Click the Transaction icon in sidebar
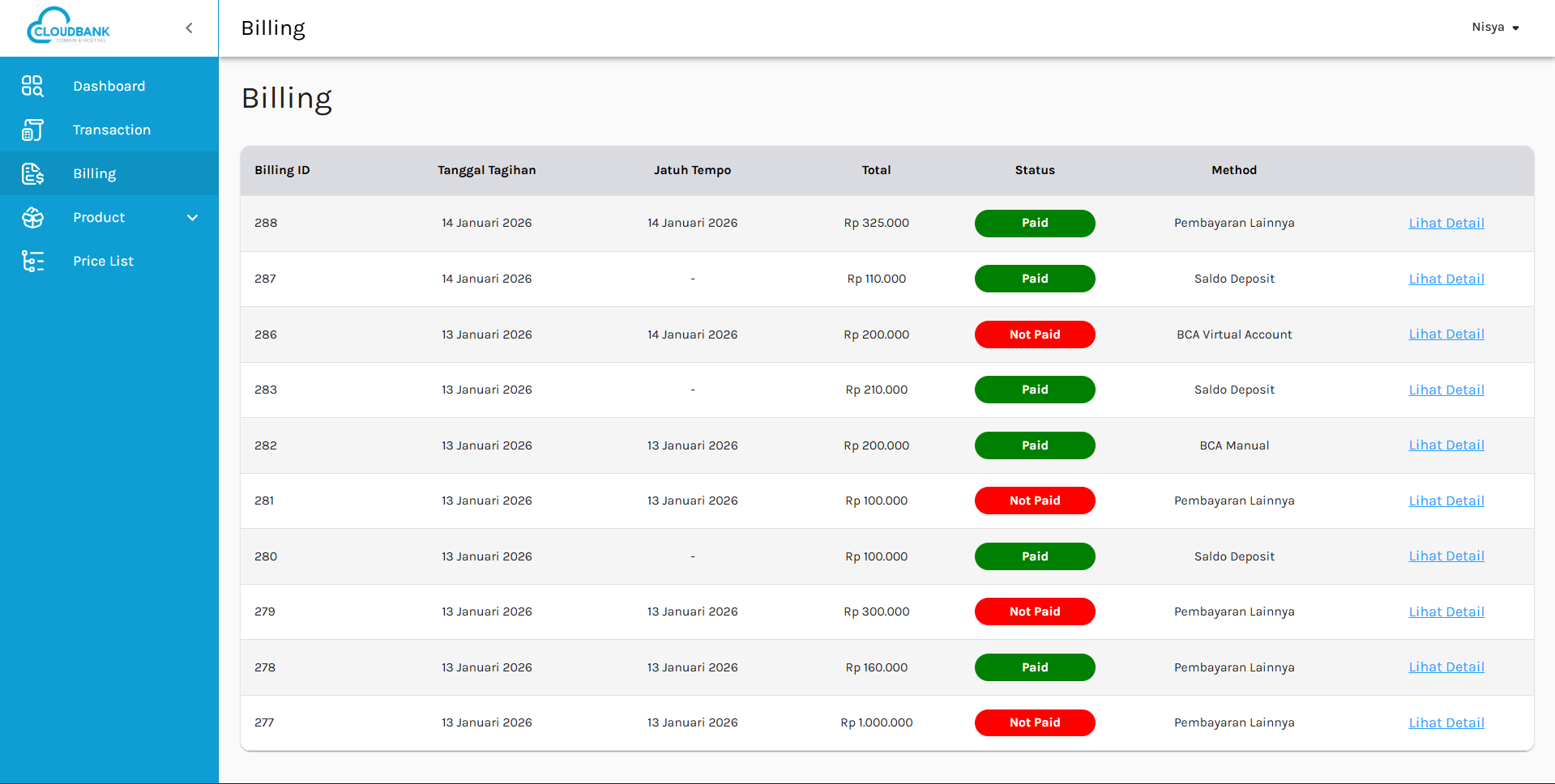Screen dimensions: 1555x784 32,130
